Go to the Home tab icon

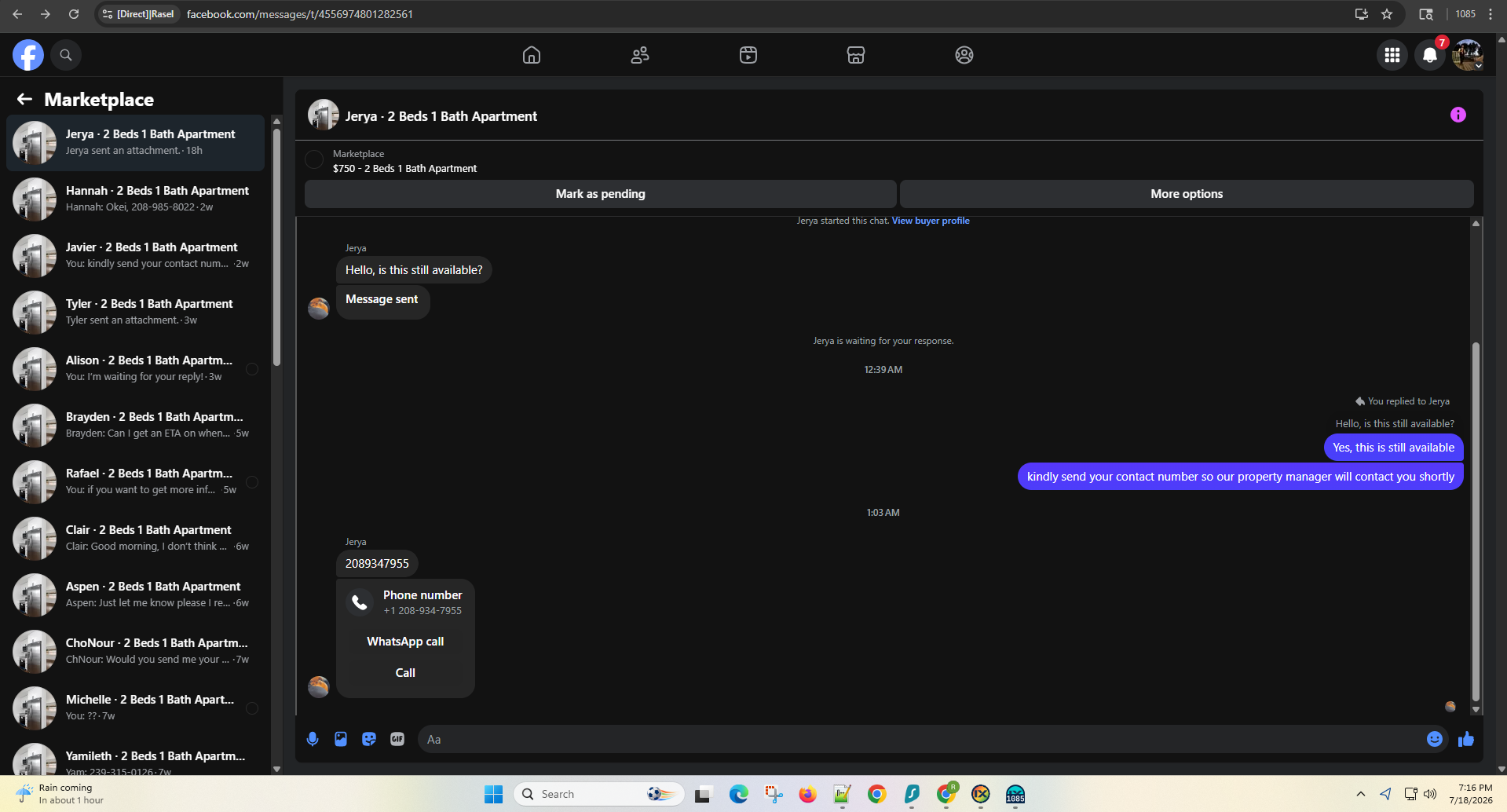pyautogui.click(x=532, y=55)
